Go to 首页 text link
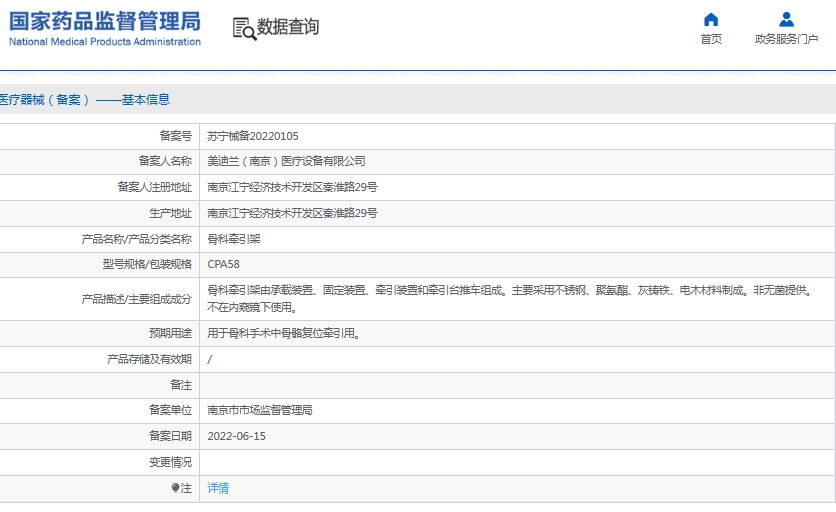This screenshot has width=836, height=512. click(711, 39)
